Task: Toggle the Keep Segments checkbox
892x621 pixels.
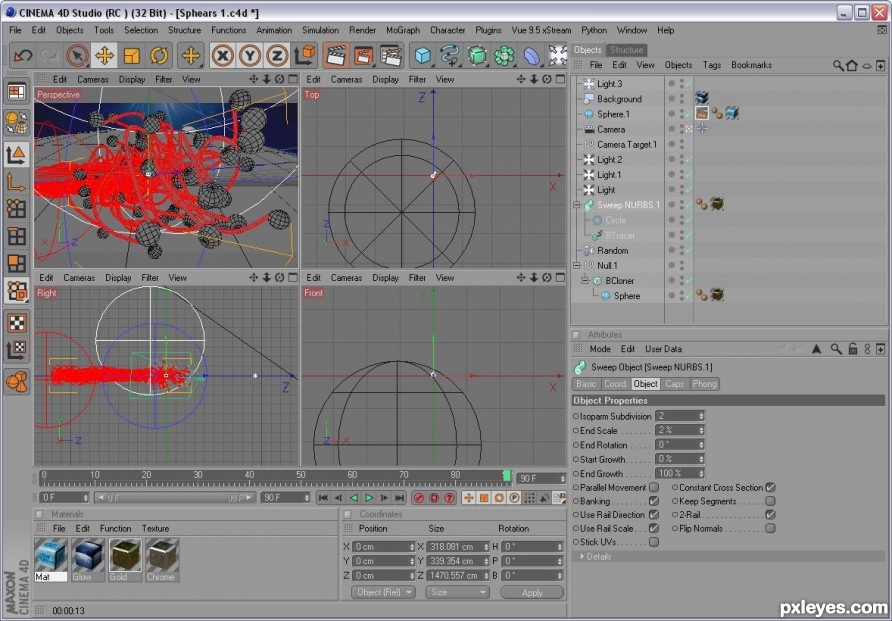Action: pos(770,501)
